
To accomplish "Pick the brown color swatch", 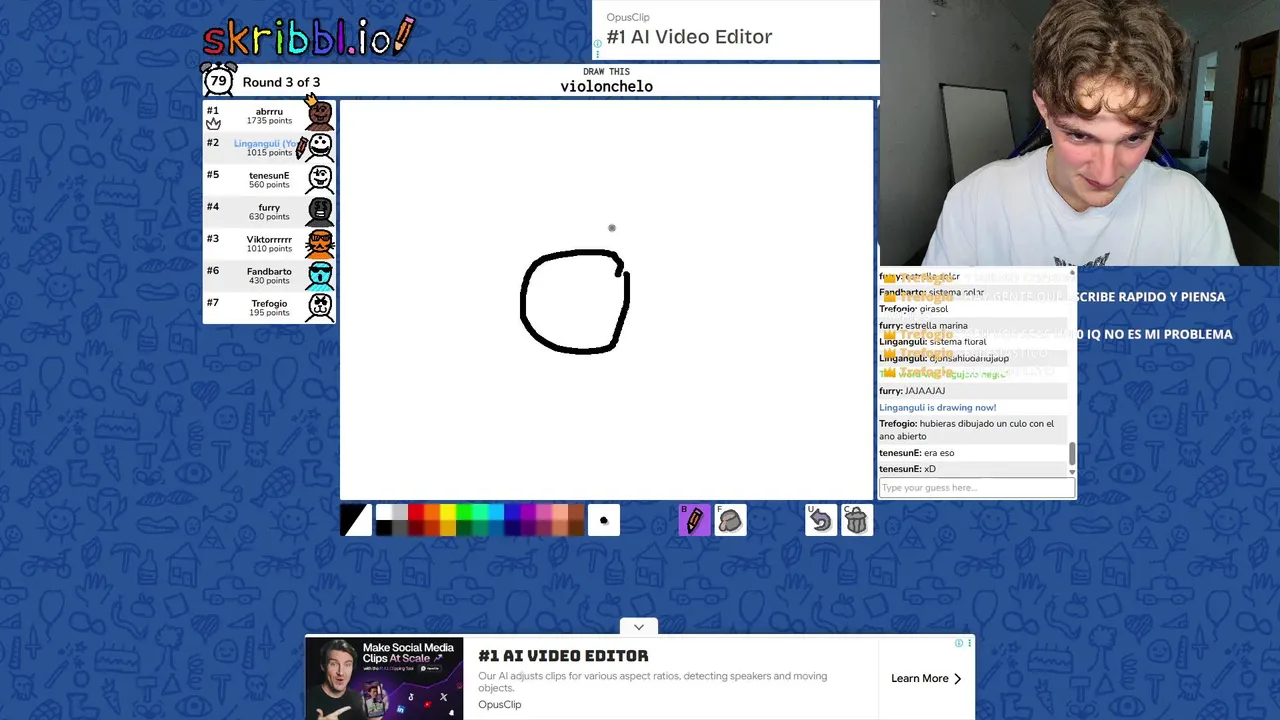I will point(576,512).
